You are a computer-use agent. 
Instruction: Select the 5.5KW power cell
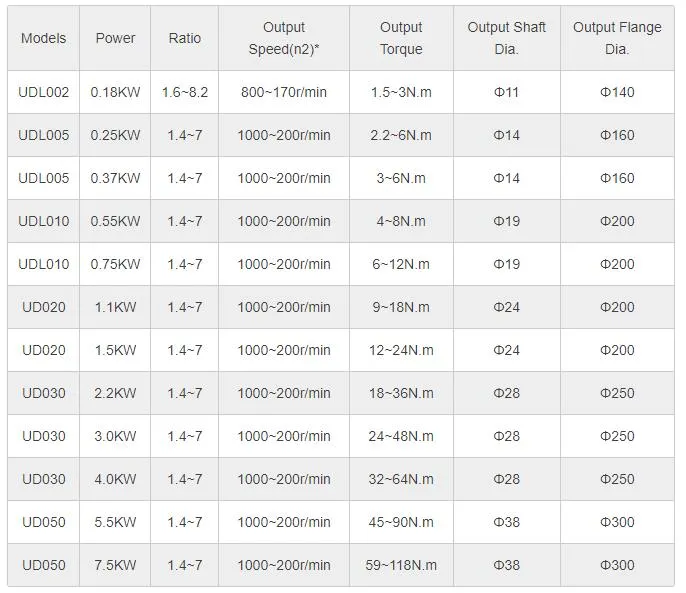(x=115, y=522)
